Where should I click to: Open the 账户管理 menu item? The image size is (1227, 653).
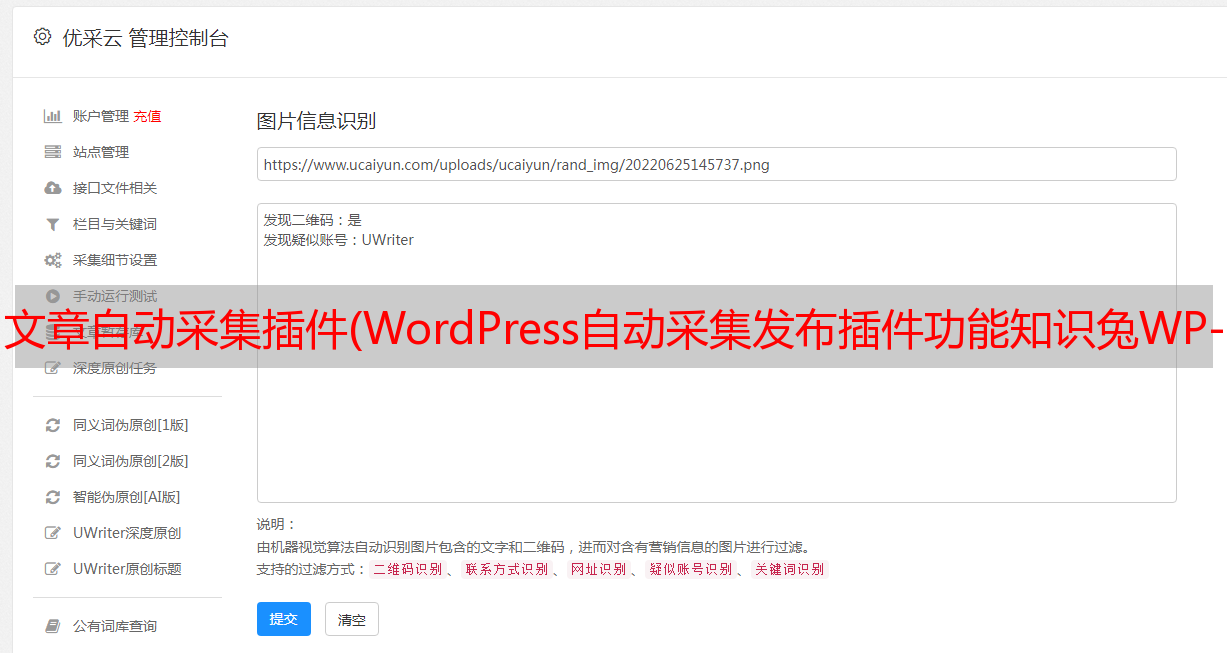pos(101,116)
